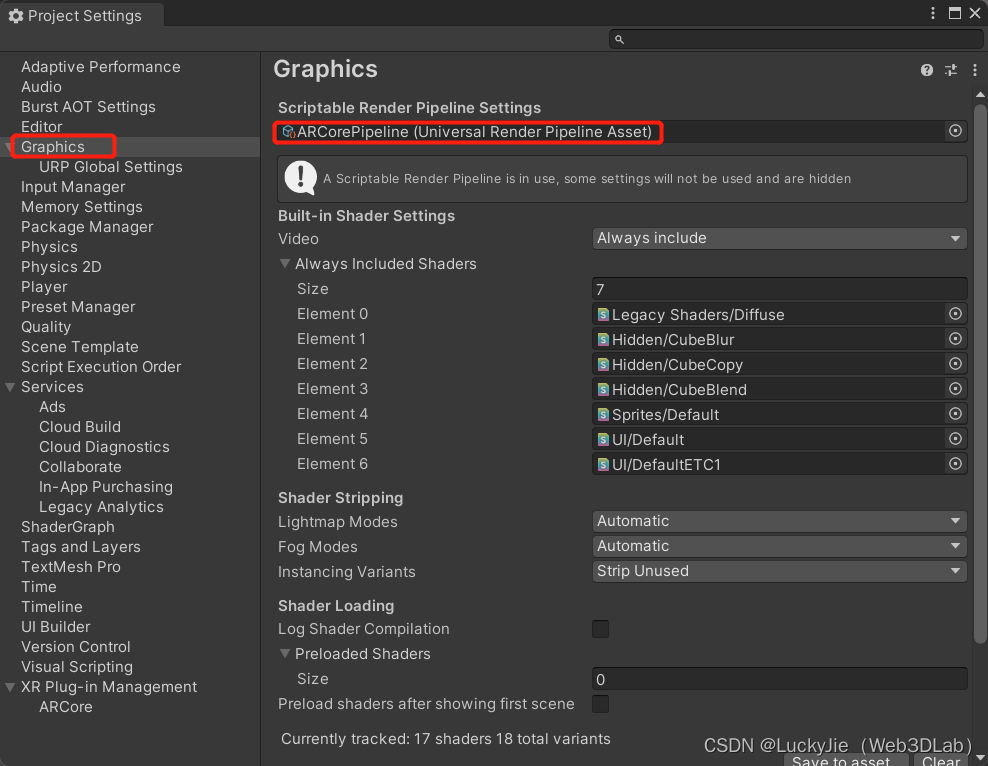Click the object picker for Element 1
The width and height of the screenshot is (988, 766).
955,339
